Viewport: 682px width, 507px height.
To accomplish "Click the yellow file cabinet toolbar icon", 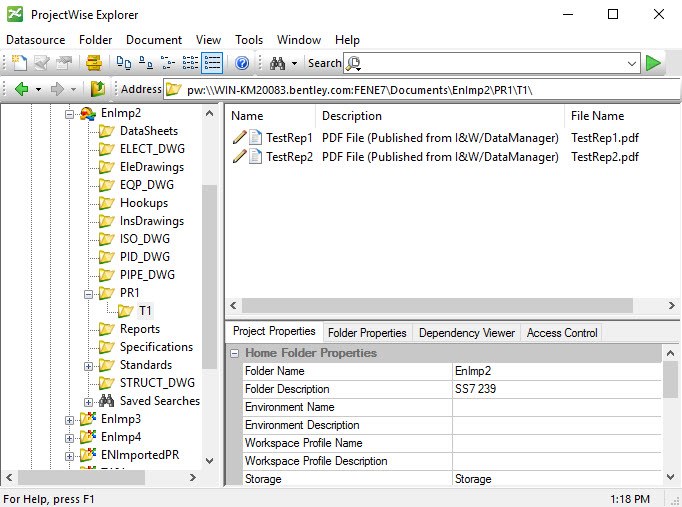I will (x=94, y=63).
